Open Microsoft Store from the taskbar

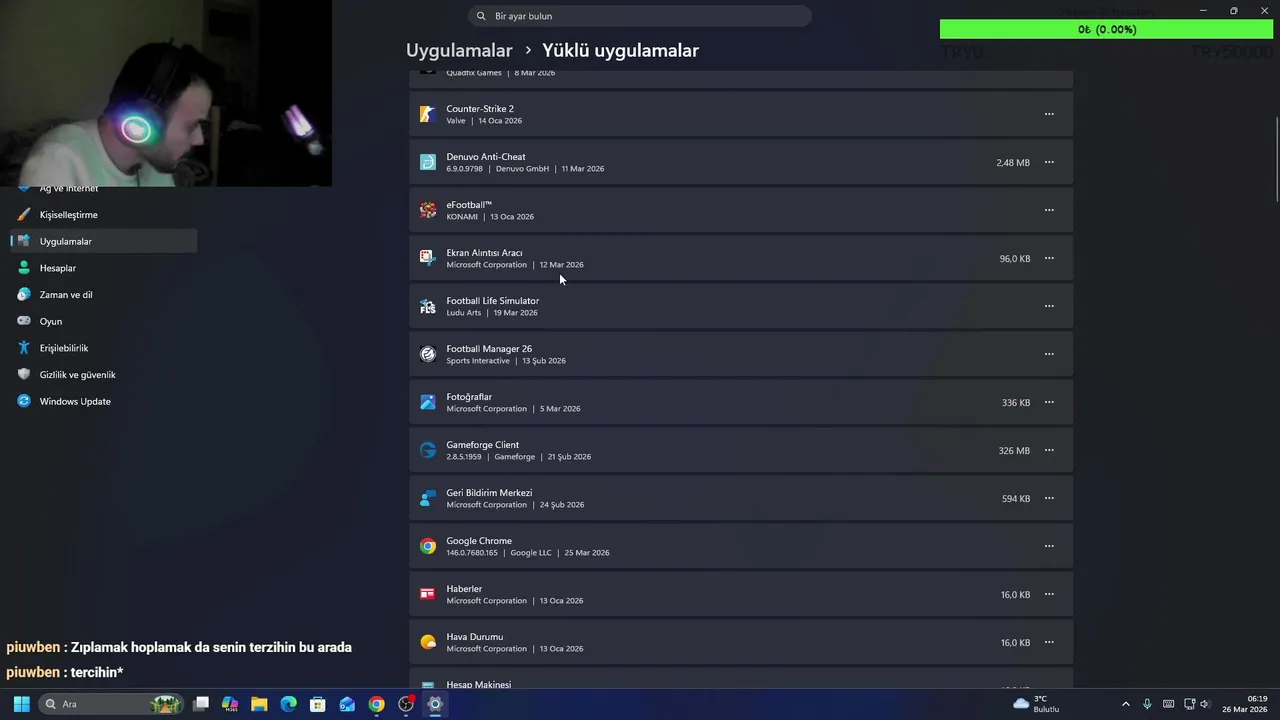click(x=318, y=704)
